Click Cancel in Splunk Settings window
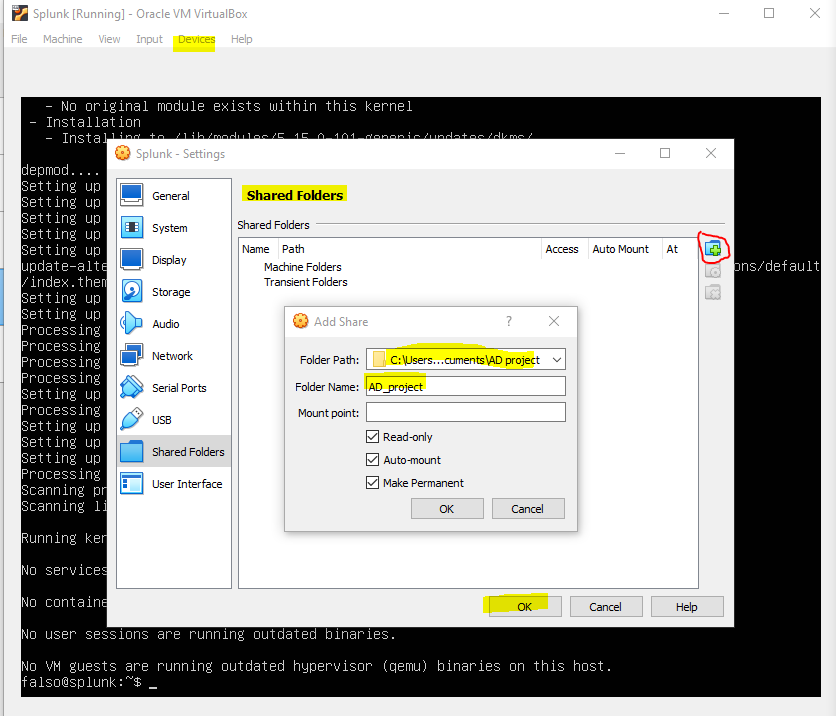 pos(606,607)
